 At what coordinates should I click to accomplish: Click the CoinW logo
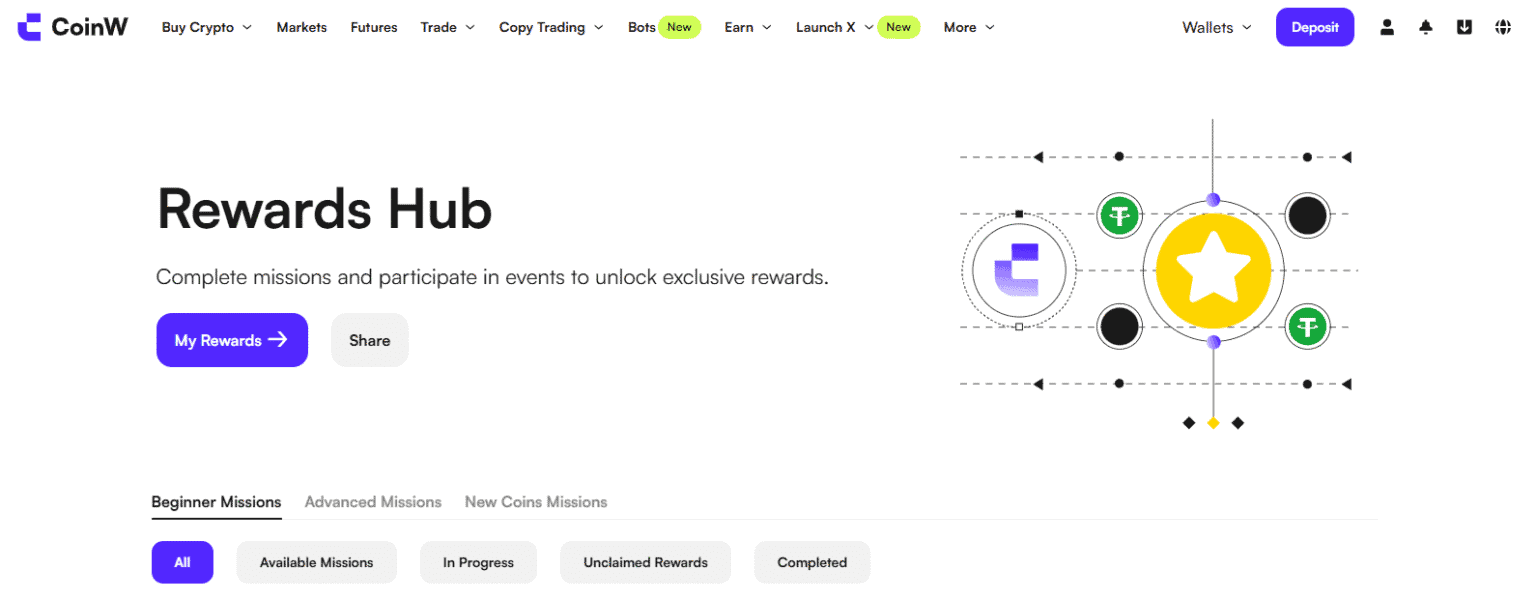pyautogui.click(x=71, y=26)
